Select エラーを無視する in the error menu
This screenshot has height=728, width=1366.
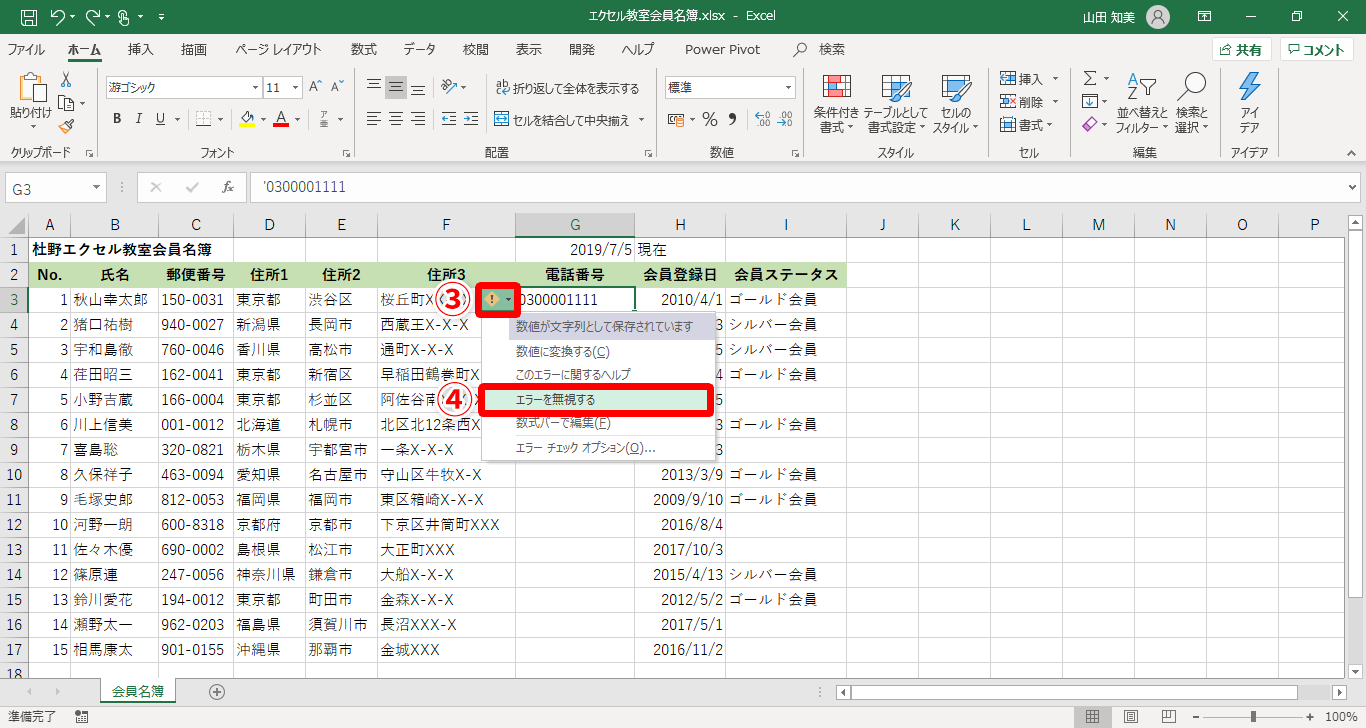pyautogui.click(x=597, y=400)
